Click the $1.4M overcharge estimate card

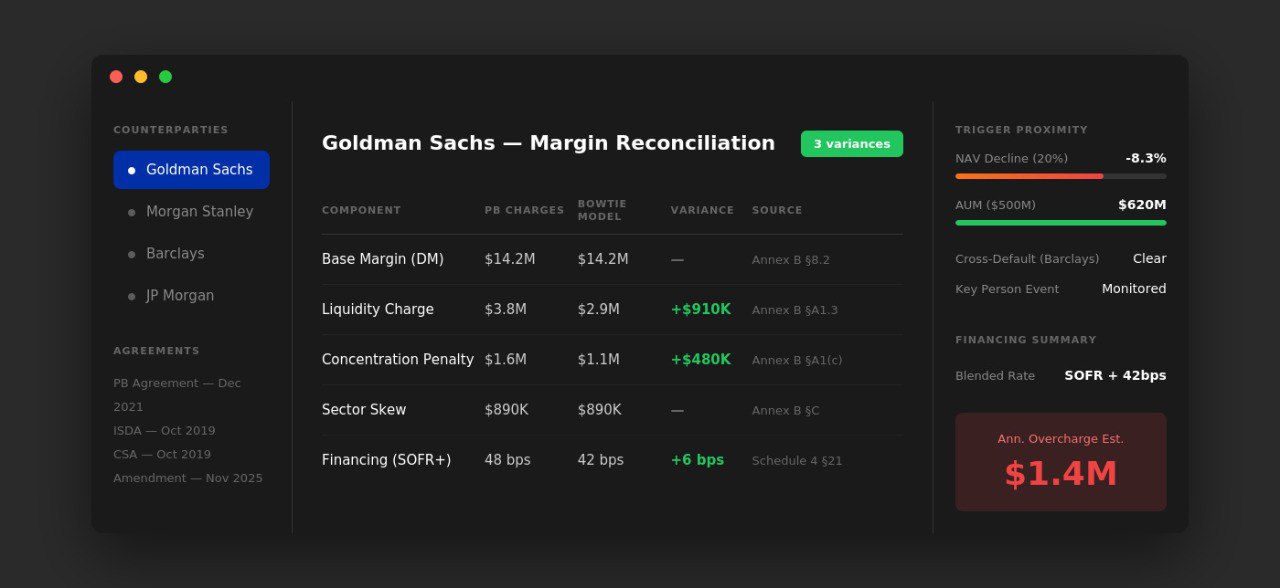tap(1060, 462)
